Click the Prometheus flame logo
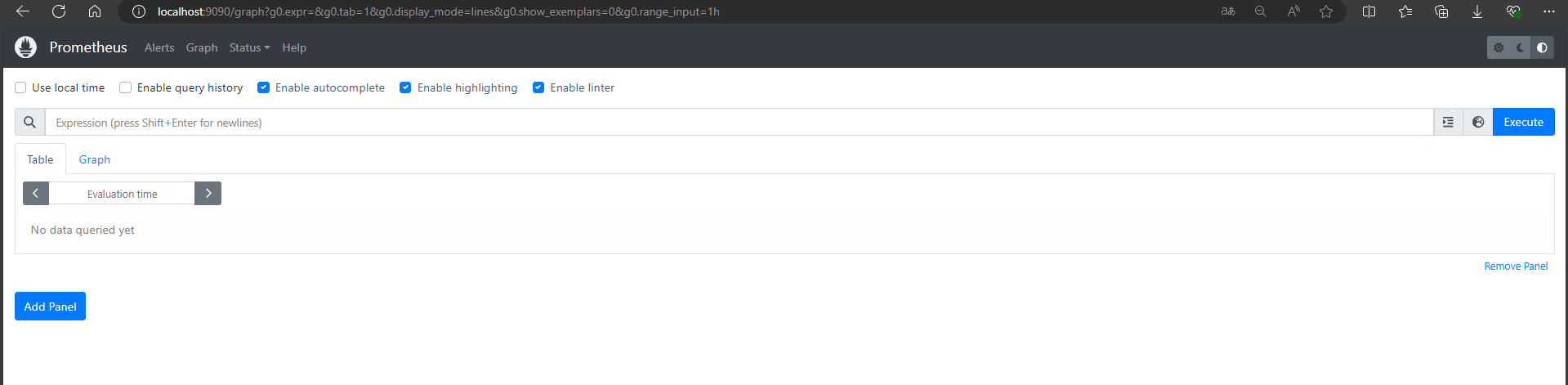This screenshot has height=385, width=1568. coord(26,47)
